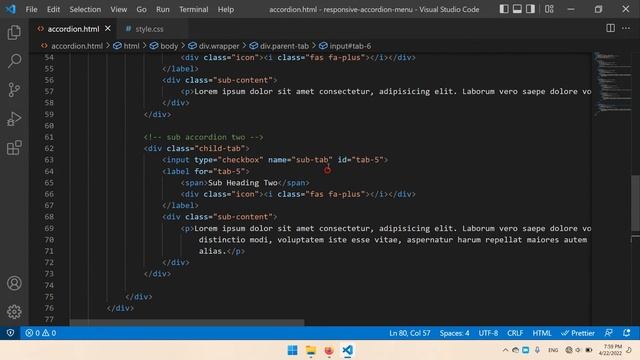640x360 pixels.
Task: Open the Edit menu
Action: coord(53,9)
